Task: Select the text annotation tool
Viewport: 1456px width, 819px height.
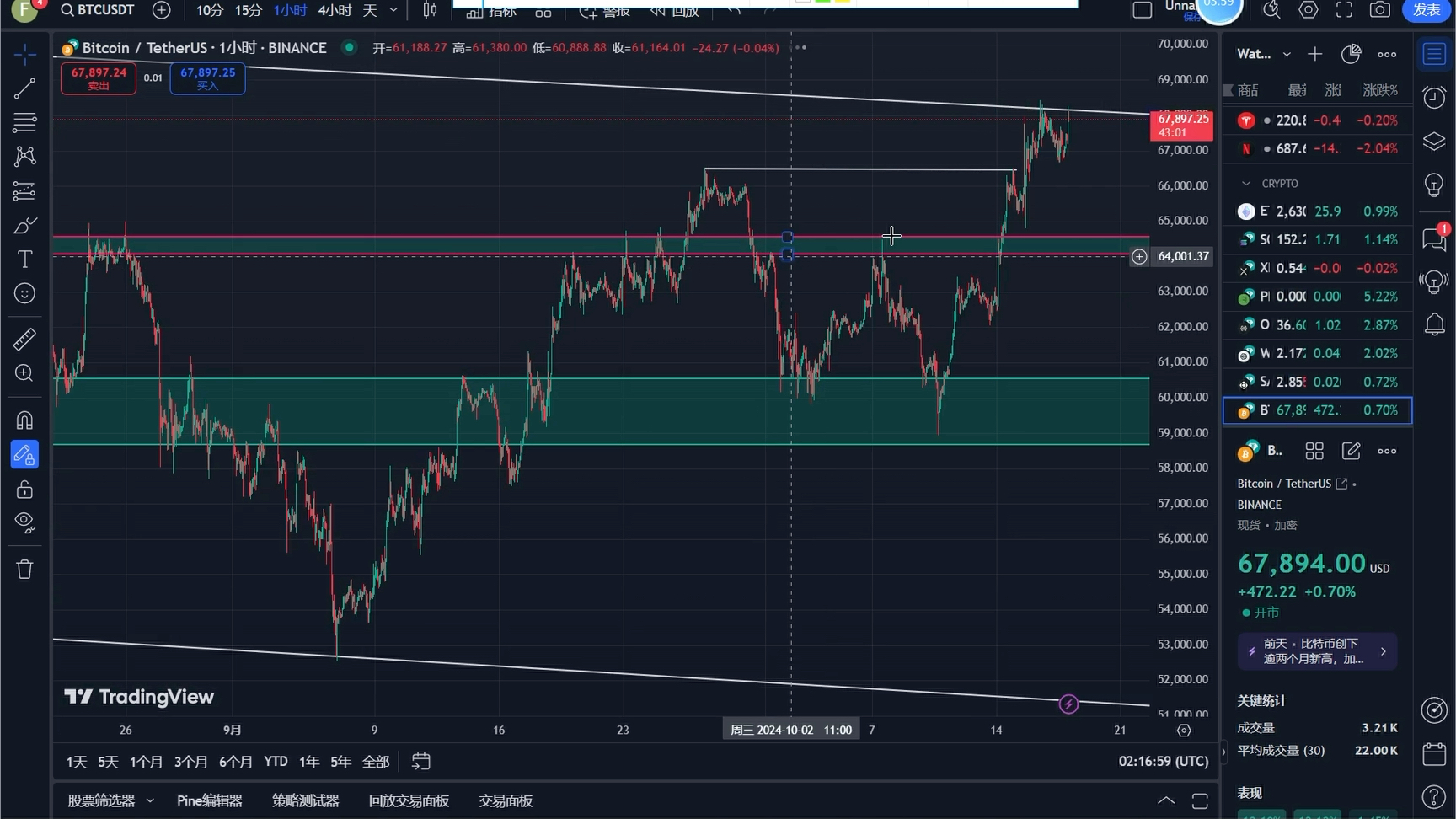Action: click(24, 260)
